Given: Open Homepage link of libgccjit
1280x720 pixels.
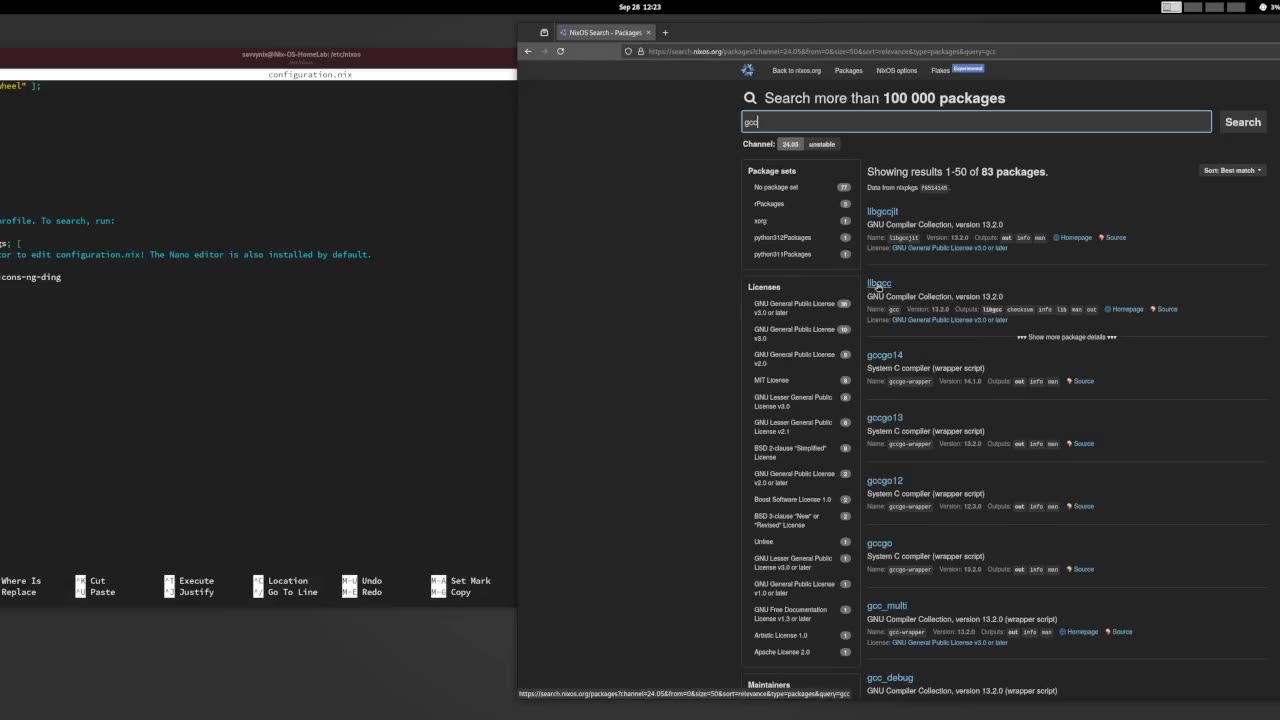Looking at the screenshot, I should pyautogui.click(x=1072, y=238).
